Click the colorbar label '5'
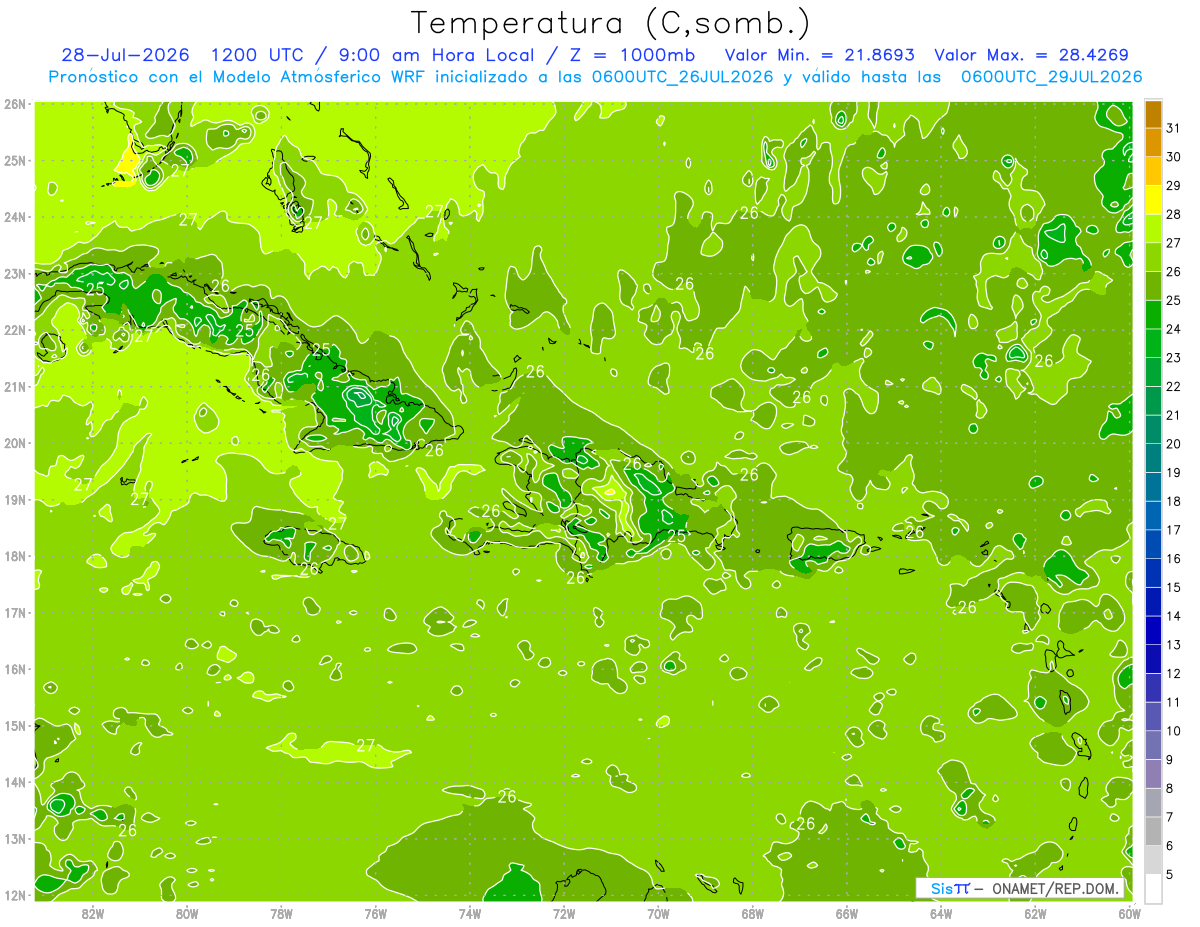Image resolution: width=1200 pixels, height=927 pixels. (x=1171, y=875)
